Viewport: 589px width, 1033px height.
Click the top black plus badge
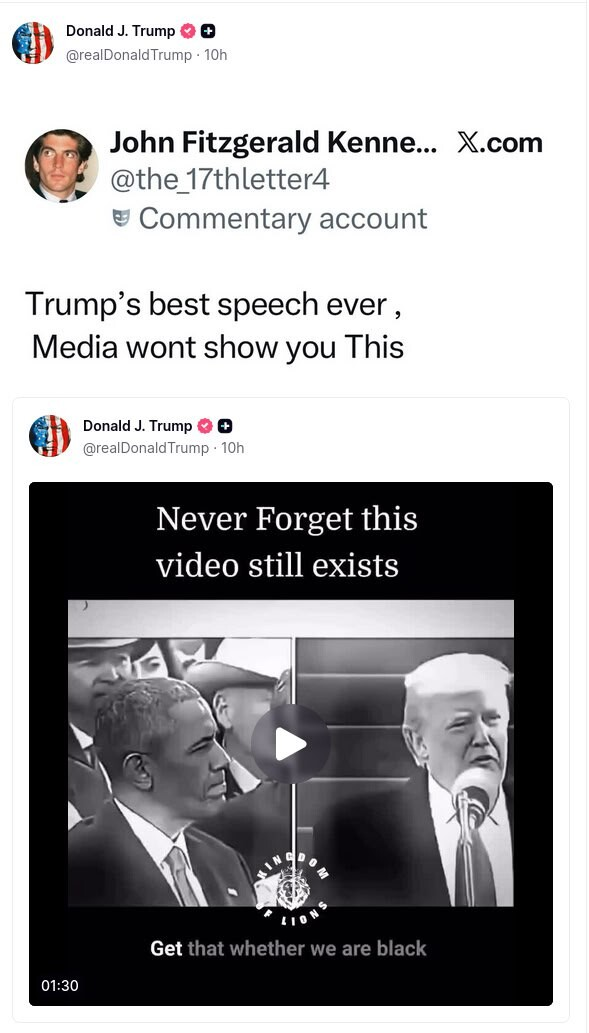[208, 31]
